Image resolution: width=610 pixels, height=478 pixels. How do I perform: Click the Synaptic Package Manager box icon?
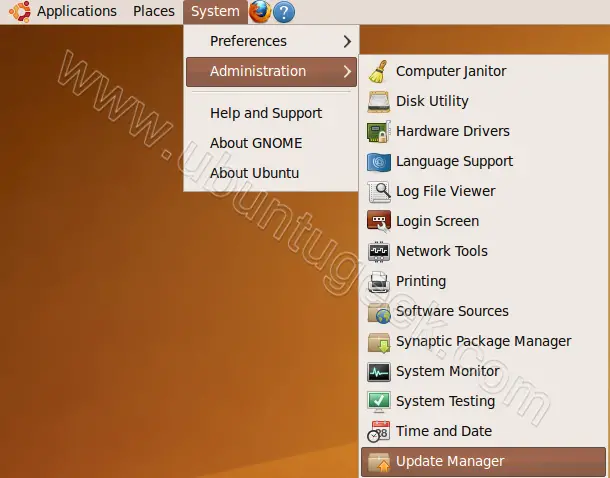pyautogui.click(x=379, y=343)
